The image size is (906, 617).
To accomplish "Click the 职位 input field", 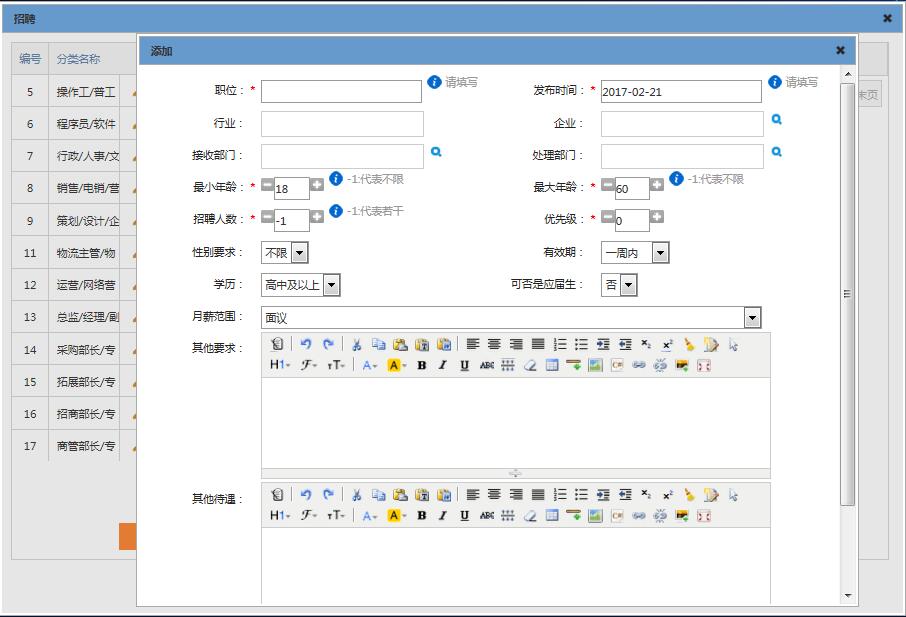I will (341, 91).
